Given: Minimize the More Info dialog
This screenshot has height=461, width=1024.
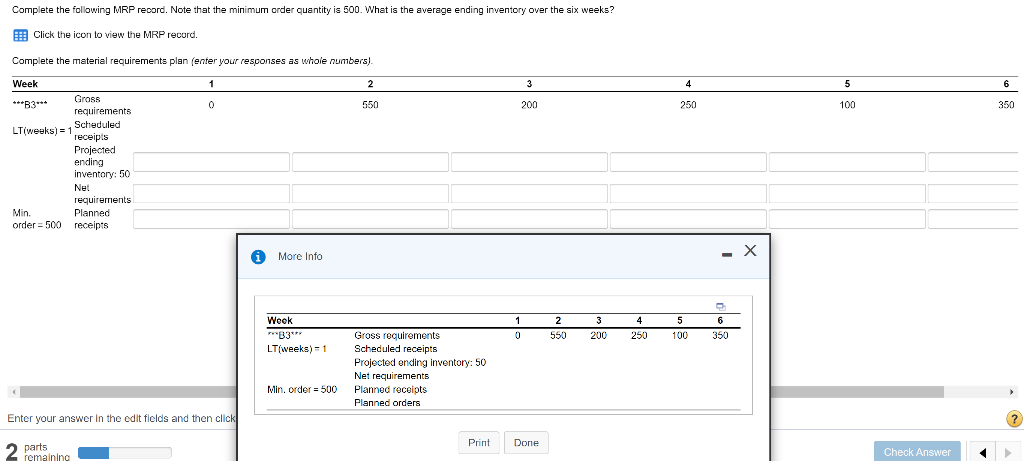Looking at the screenshot, I should point(727,255).
